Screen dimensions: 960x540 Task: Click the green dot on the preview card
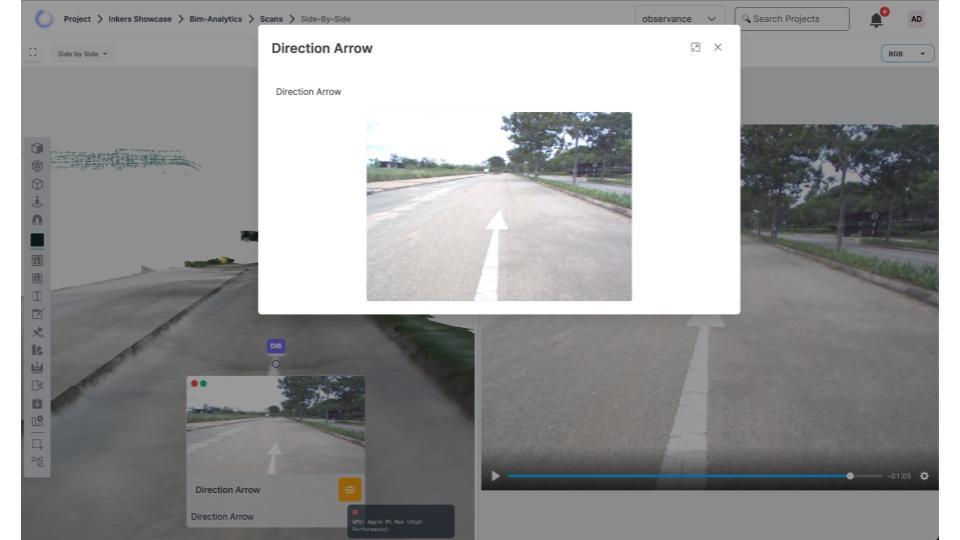pyautogui.click(x=203, y=383)
